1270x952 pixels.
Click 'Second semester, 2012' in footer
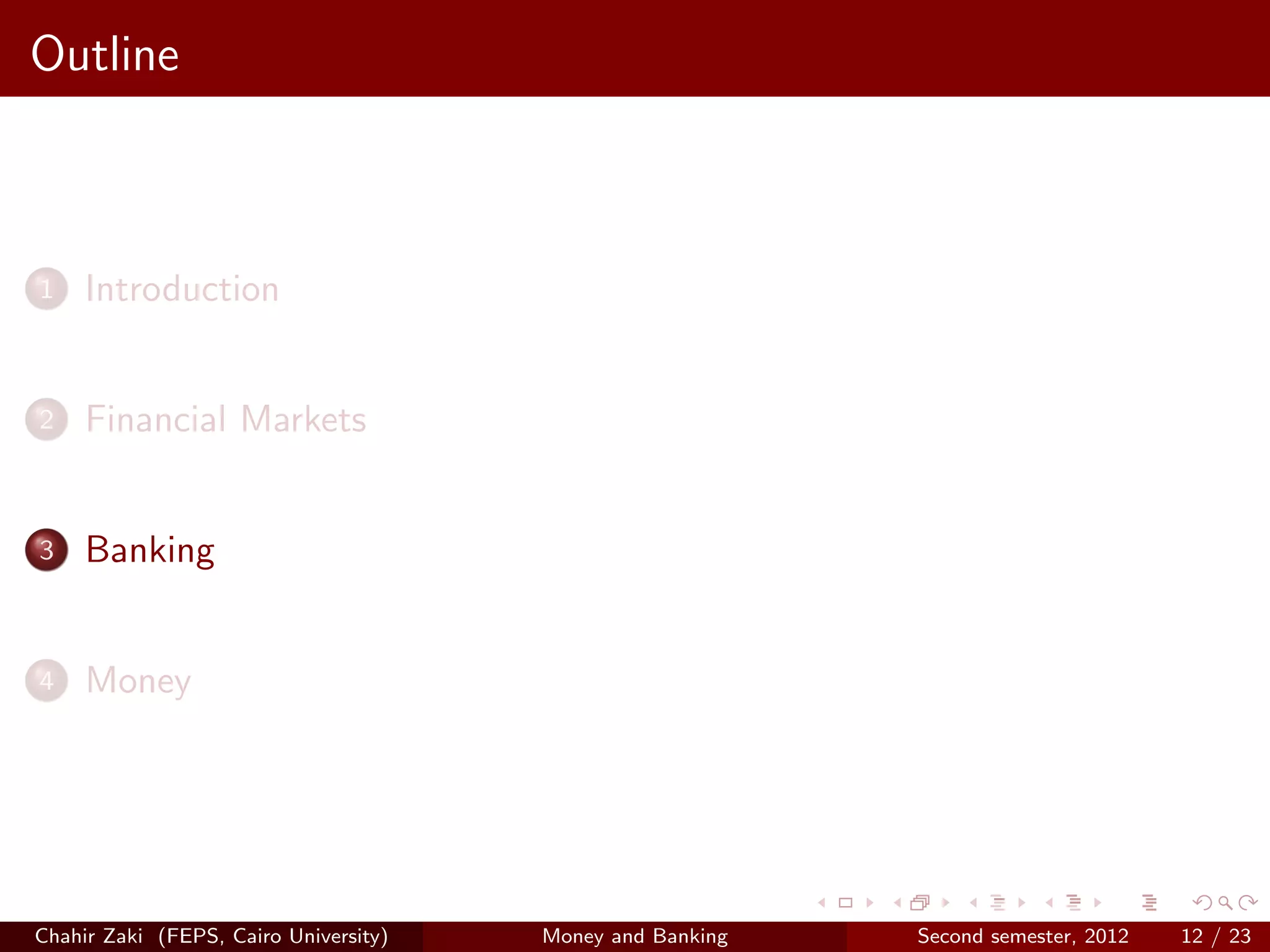tap(1023, 936)
